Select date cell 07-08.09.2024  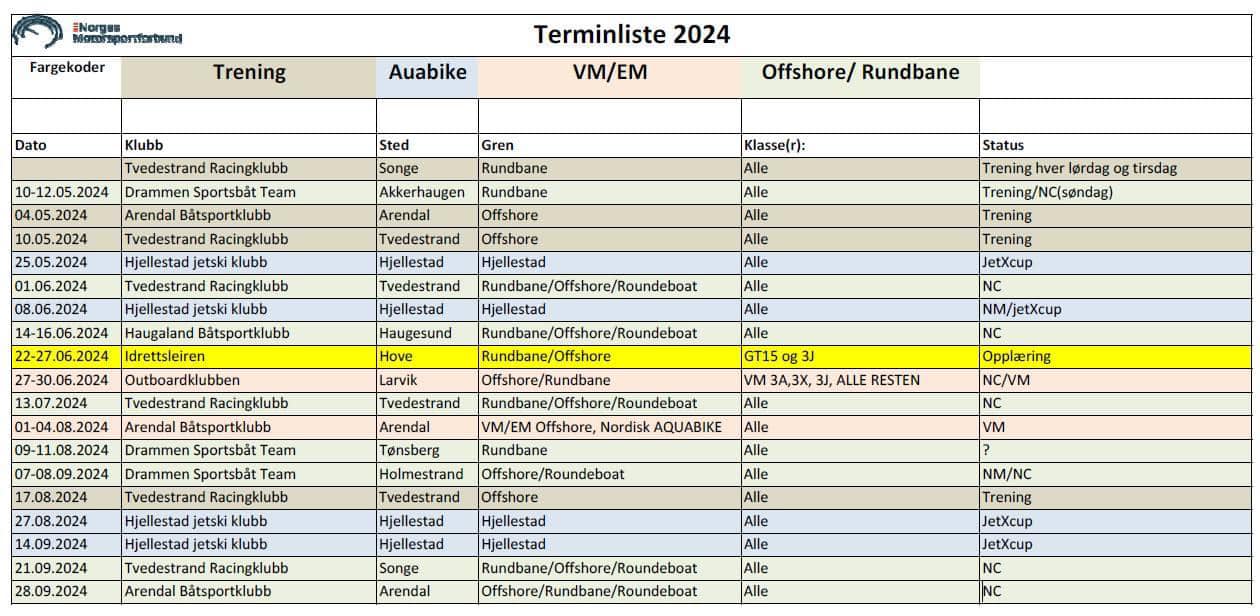66,474
